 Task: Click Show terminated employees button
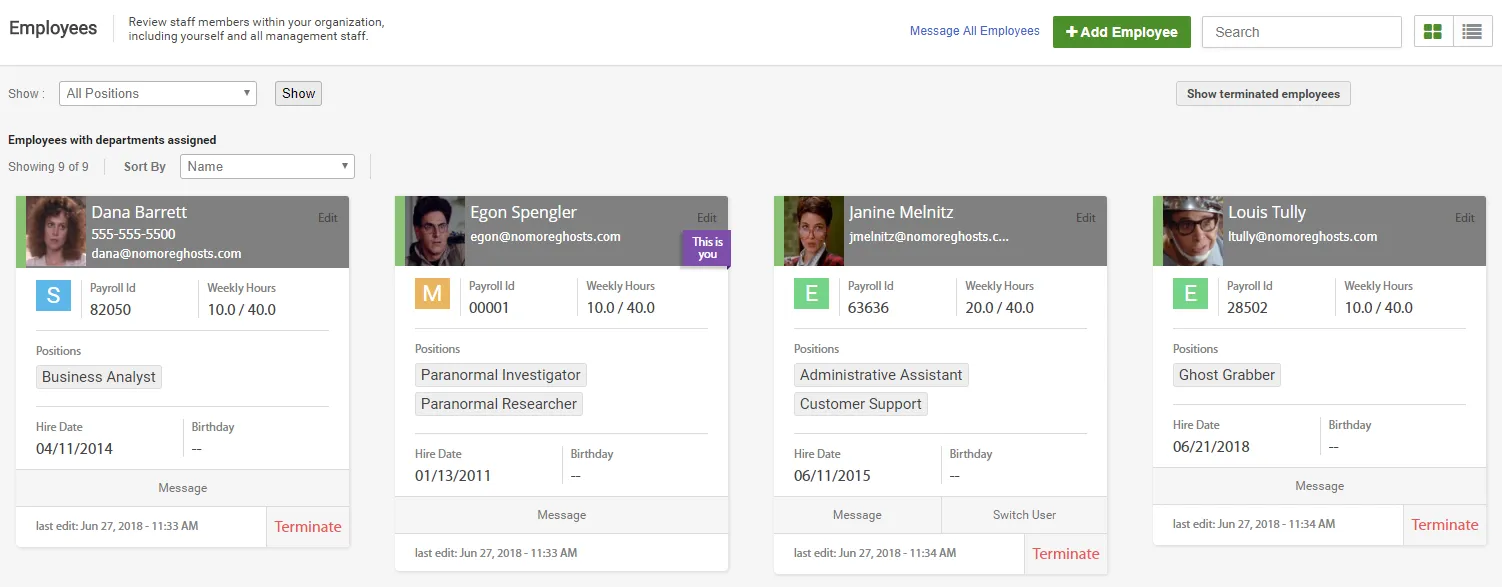pos(1263,94)
